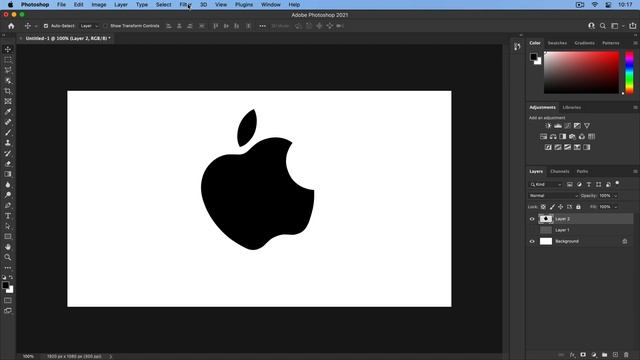This screenshot has height=360, width=640.
Task: Click the Share button
Action: pos(633,26)
